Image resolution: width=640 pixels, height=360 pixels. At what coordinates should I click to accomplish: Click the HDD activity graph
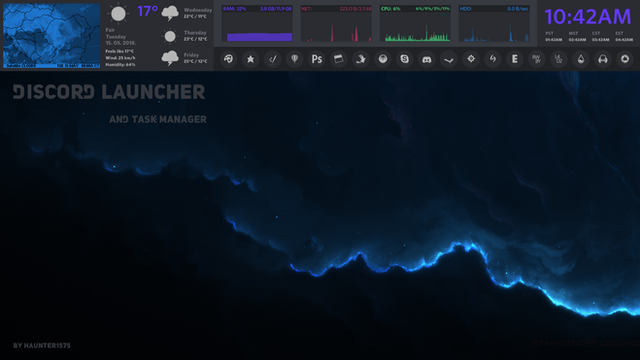click(x=494, y=24)
